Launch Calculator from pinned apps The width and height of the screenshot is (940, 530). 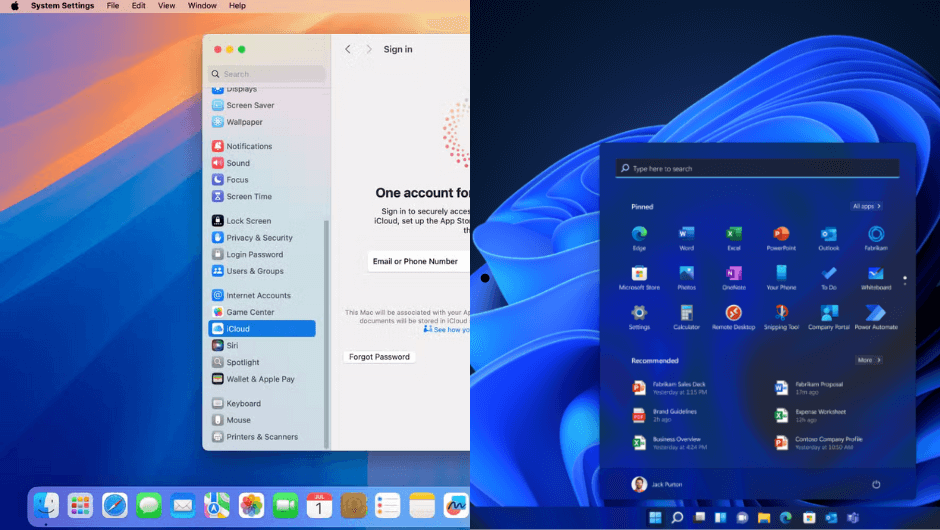point(686,318)
